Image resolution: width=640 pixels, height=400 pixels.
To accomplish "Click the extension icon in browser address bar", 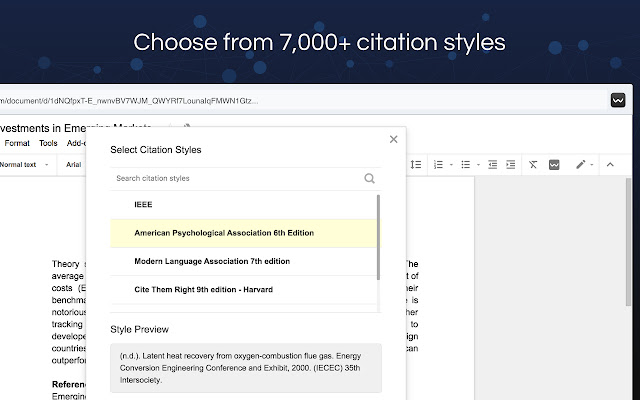I will [x=618, y=100].
